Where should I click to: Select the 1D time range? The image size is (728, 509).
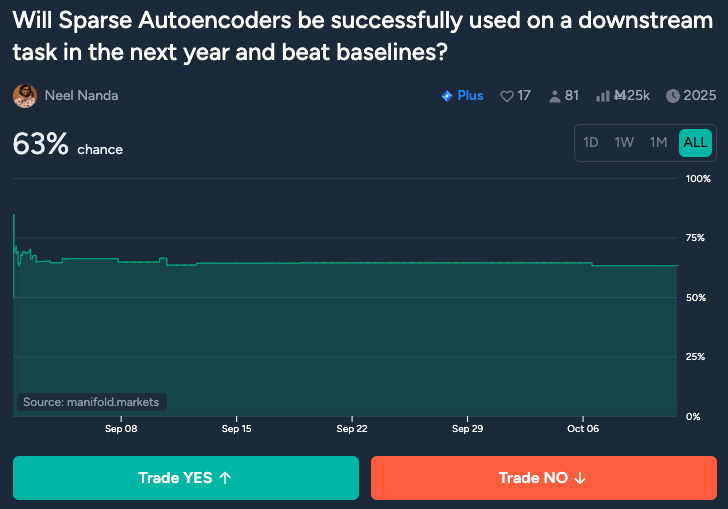click(x=591, y=142)
